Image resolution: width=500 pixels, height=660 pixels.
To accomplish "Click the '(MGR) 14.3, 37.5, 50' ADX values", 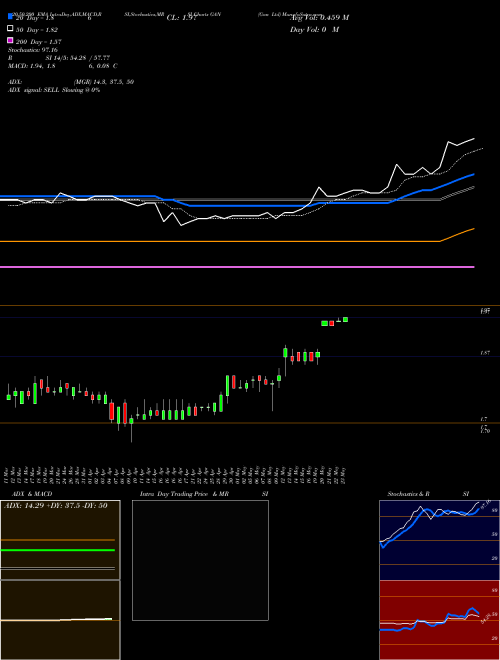I will click(x=104, y=82).
